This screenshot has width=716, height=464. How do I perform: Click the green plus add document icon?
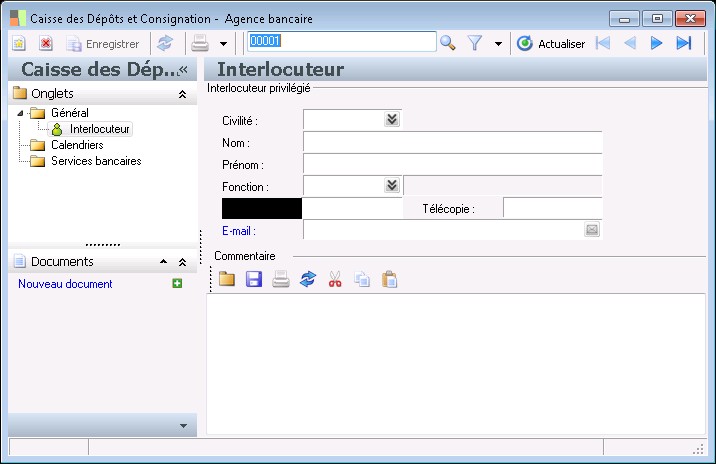[x=177, y=283]
